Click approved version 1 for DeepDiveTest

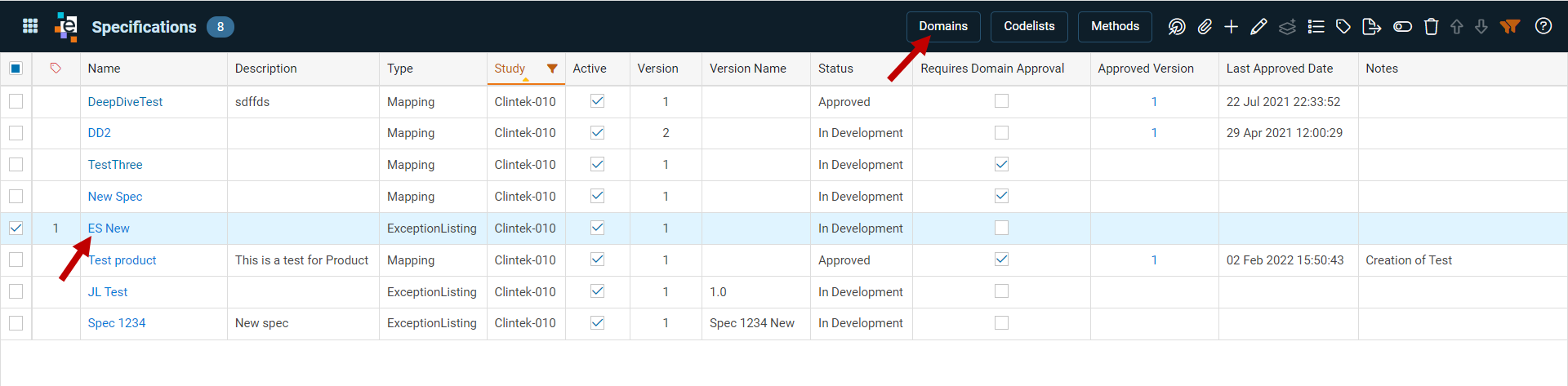click(1154, 102)
